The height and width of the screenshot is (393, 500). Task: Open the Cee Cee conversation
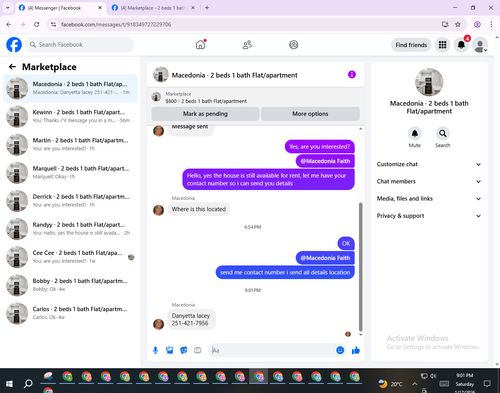tap(70, 257)
